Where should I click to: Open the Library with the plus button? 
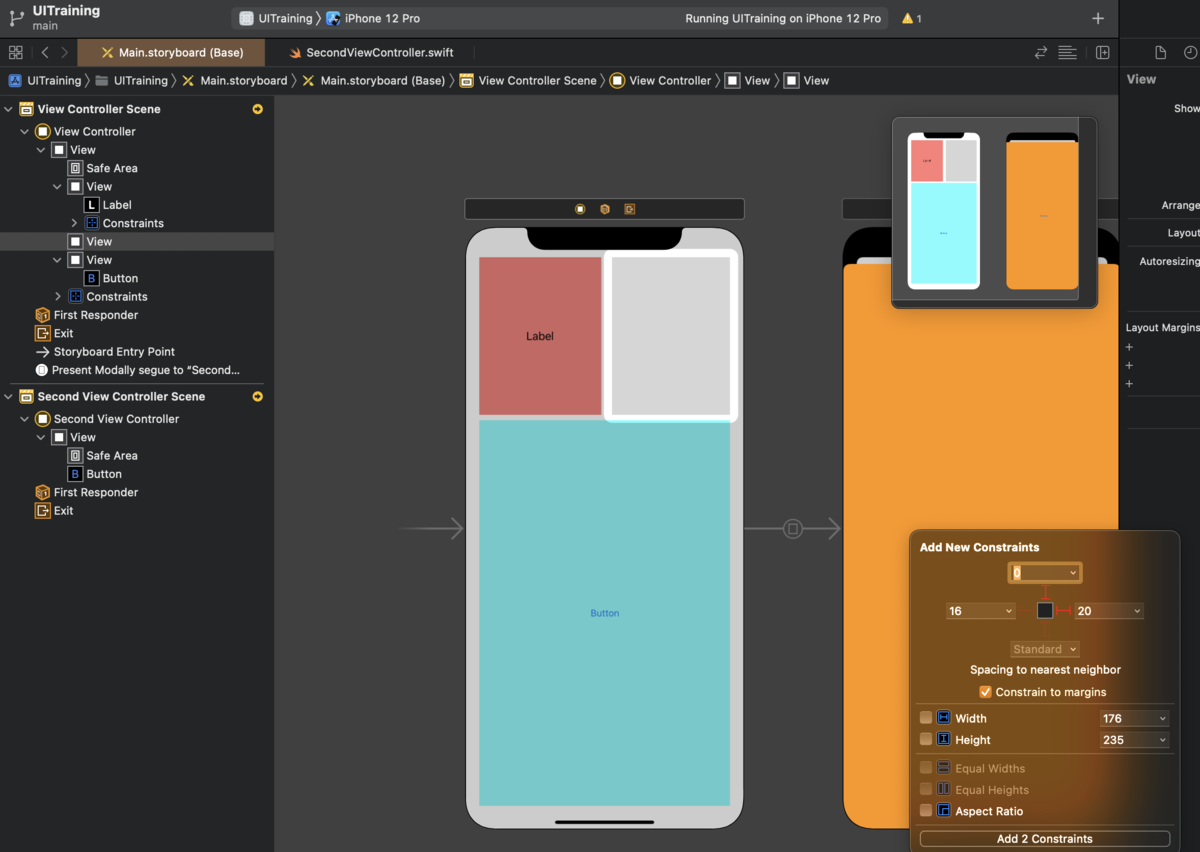[x=1098, y=18]
